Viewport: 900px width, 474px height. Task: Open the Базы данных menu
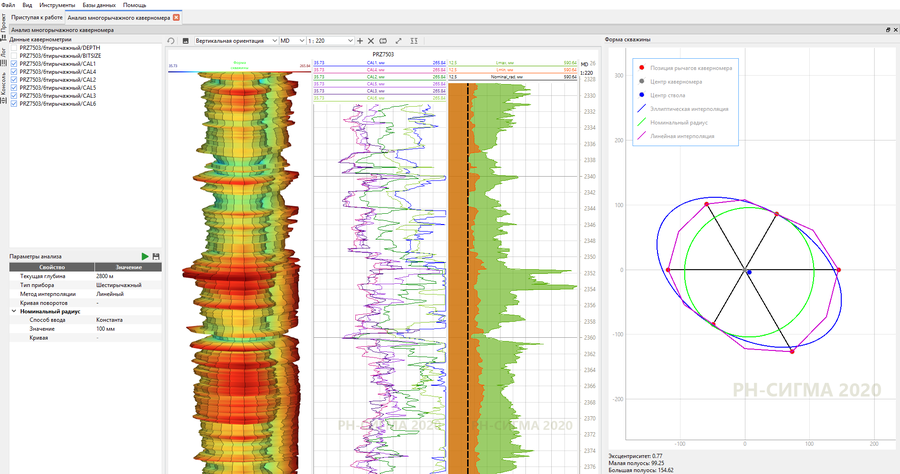click(99, 5)
